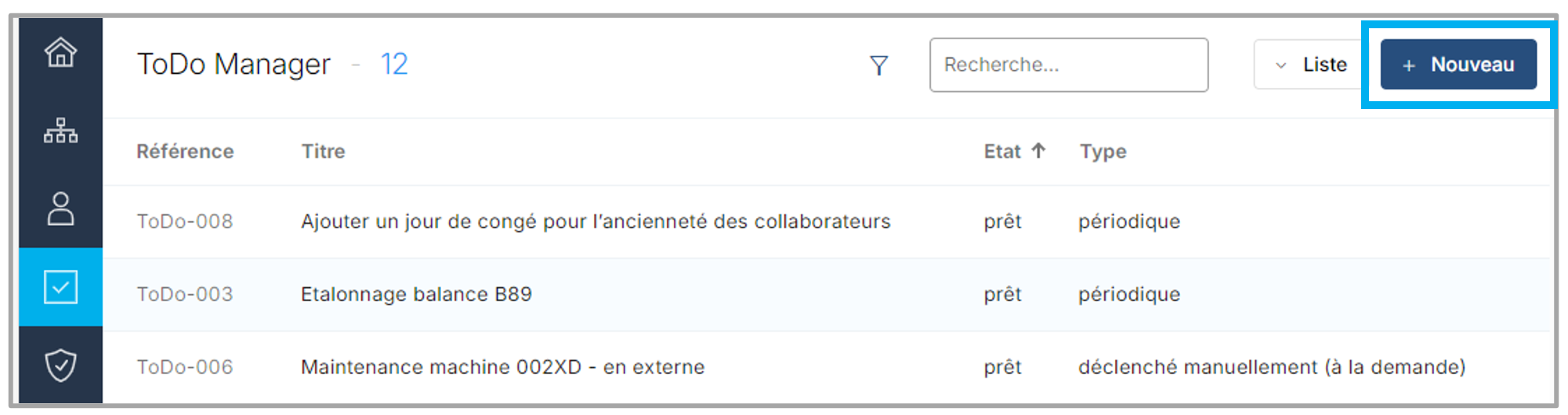Image resolution: width=1568 pixels, height=415 pixels.
Task: Open the user profile sidebar icon
Action: click(x=60, y=209)
